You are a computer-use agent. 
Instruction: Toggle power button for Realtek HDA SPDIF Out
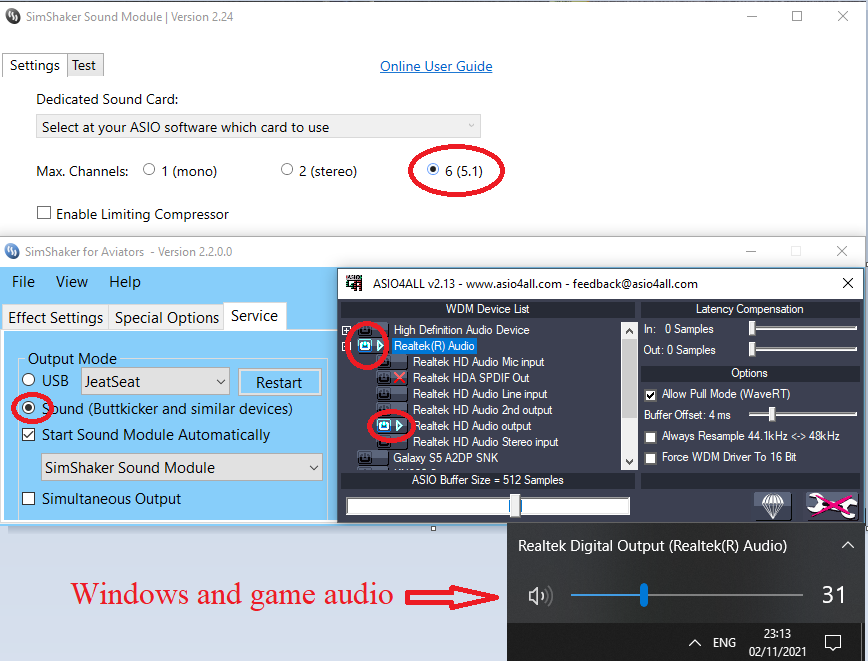coord(384,378)
